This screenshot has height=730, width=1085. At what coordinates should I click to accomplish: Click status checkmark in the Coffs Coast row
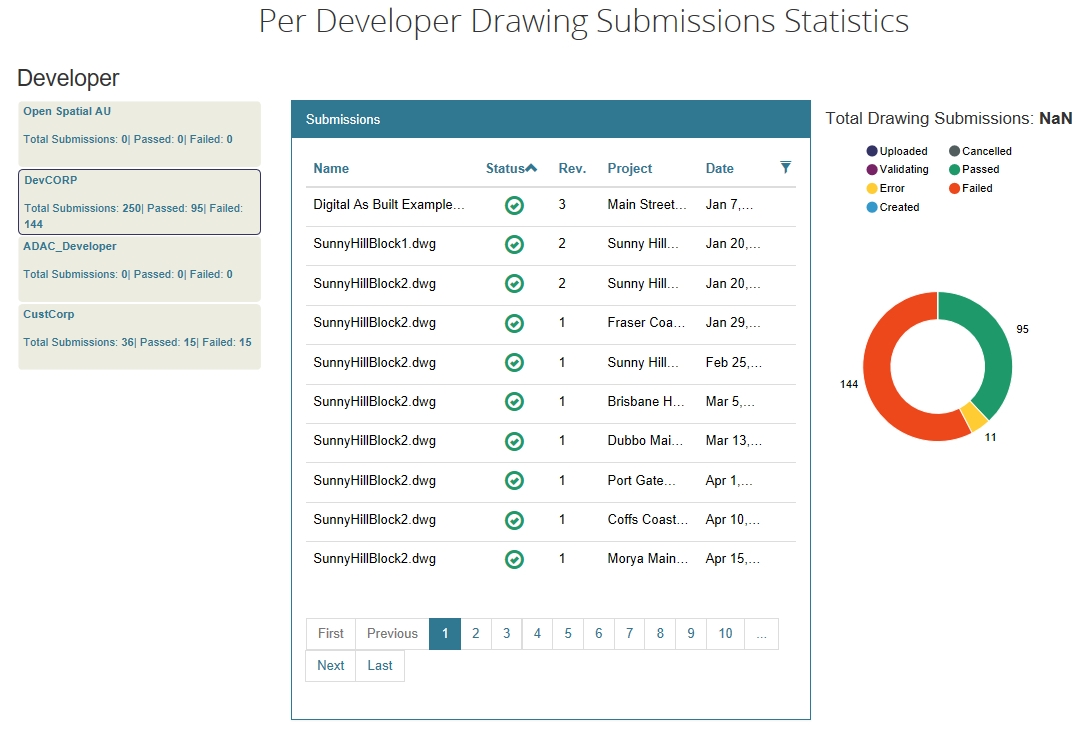pos(514,520)
